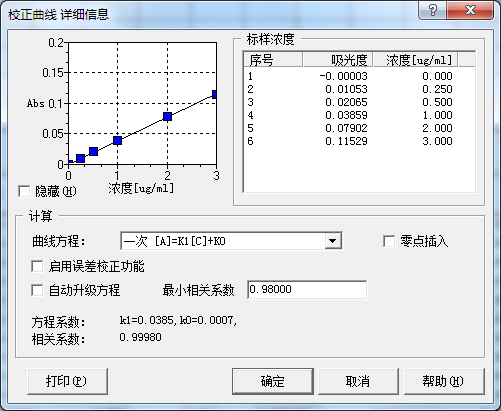Select row 2 with absorbance 0.01053
Viewport: 501px width, 411px height.
click(x=359, y=89)
